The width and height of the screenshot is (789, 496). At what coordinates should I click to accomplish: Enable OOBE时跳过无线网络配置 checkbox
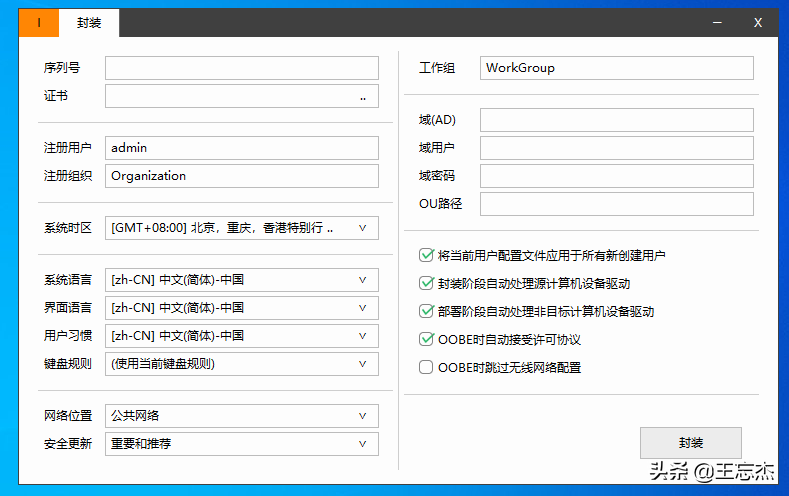[x=427, y=368]
